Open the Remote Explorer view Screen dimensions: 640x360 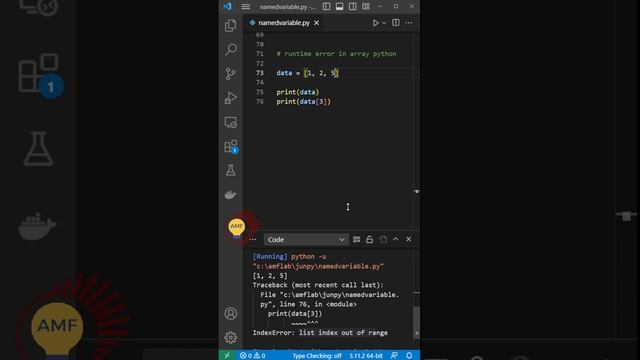[231, 122]
